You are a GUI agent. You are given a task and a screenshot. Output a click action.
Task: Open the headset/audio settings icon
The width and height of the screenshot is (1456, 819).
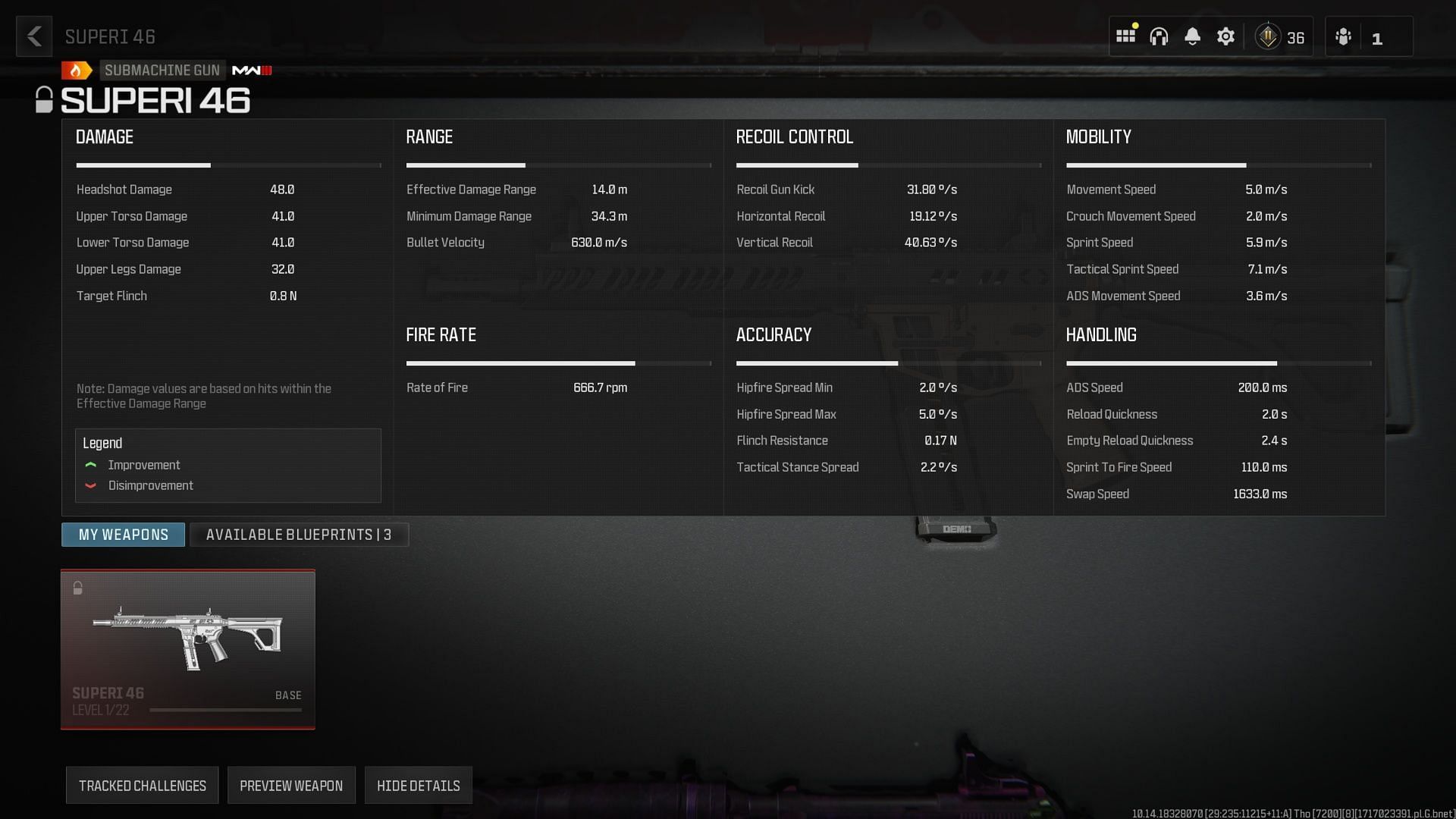coord(1159,37)
